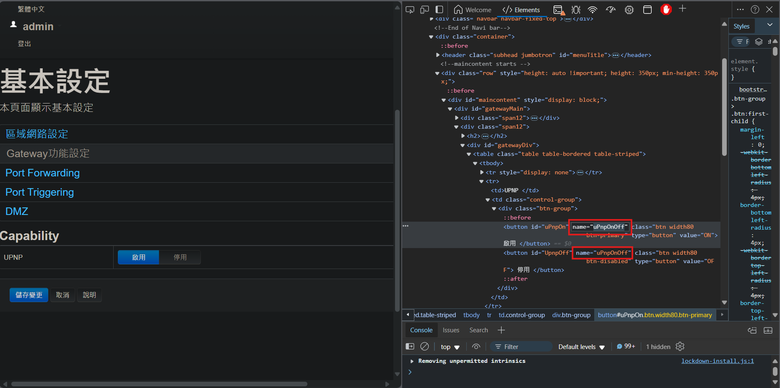Open the red hand adblock extension tool
Screen dimensions: 780x388
666,9
